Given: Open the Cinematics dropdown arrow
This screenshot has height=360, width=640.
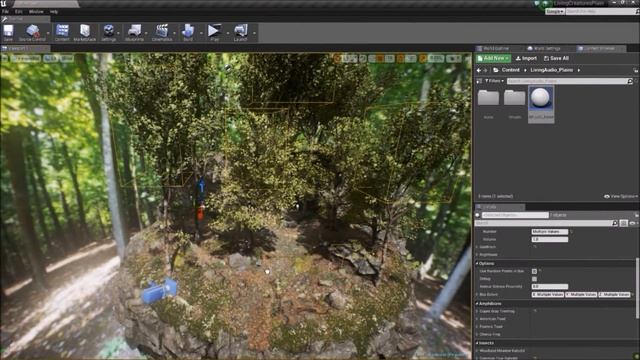Looking at the screenshot, I should [x=174, y=33].
